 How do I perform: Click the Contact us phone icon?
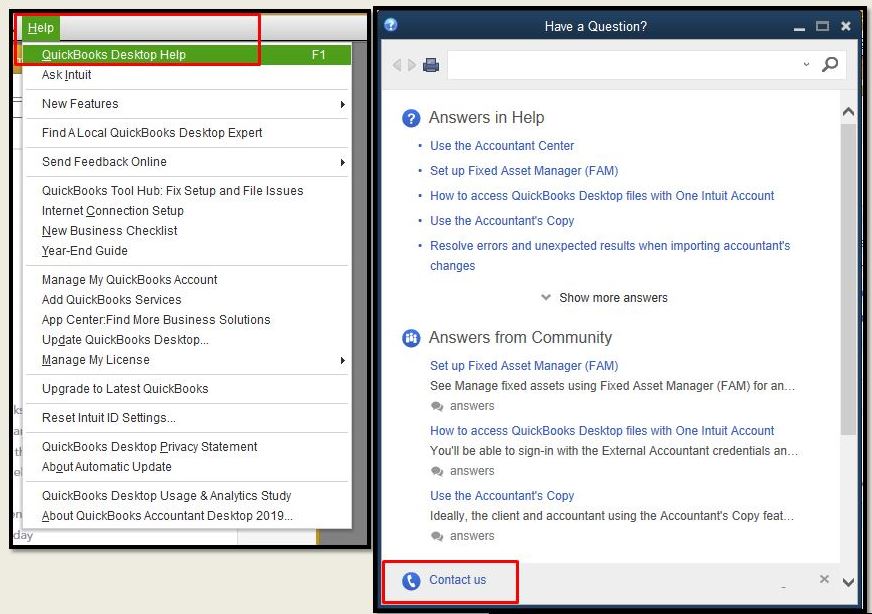tap(411, 581)
